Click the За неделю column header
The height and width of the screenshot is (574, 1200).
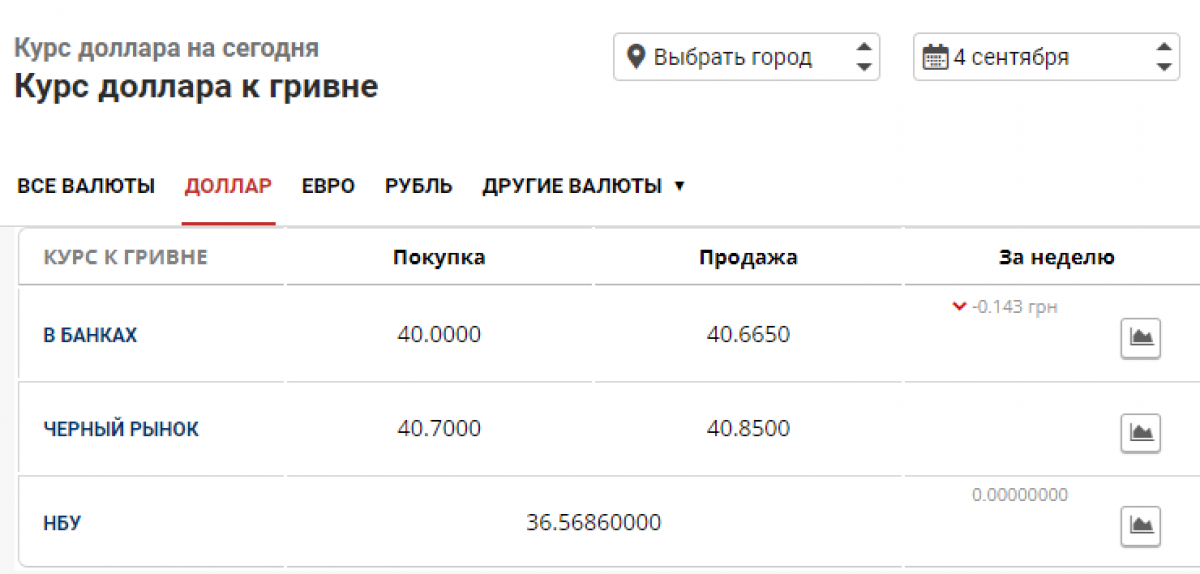click(1056, 257)
